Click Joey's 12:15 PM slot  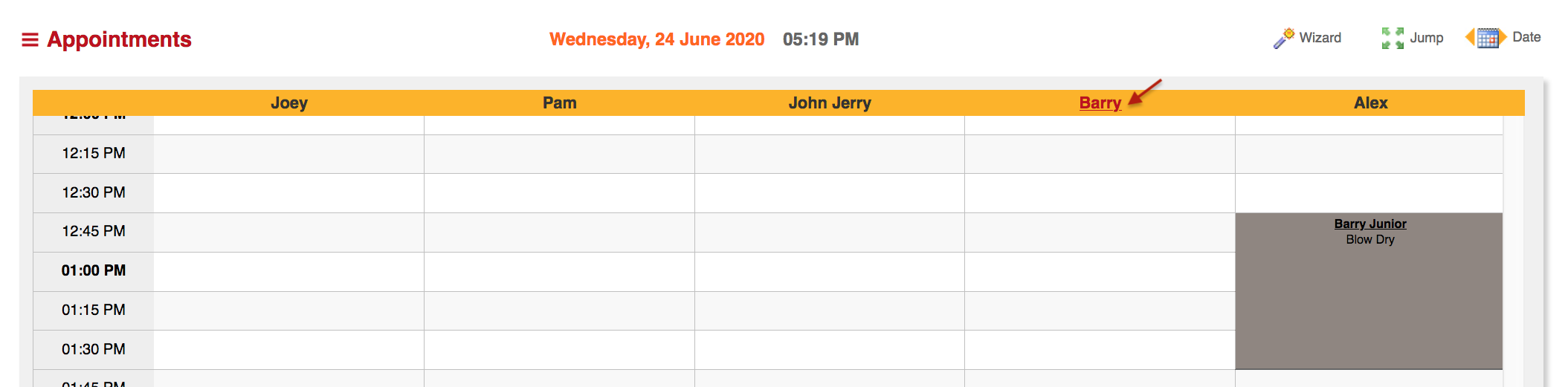click(x=289, y=154)
